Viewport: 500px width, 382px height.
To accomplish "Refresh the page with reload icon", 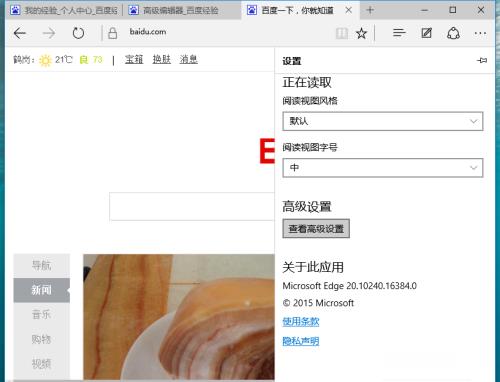I will tap(78, 33).
